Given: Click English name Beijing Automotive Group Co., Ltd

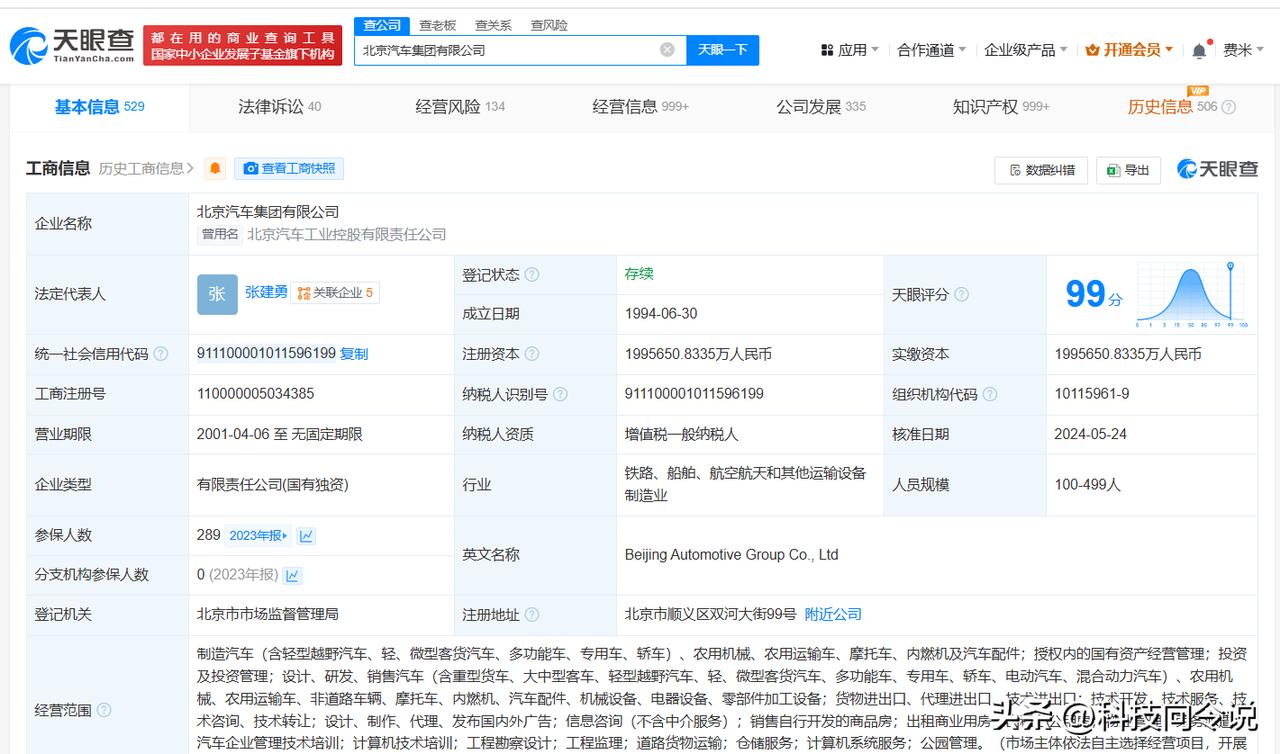Looking at the screenshot, I should point(731,555).
